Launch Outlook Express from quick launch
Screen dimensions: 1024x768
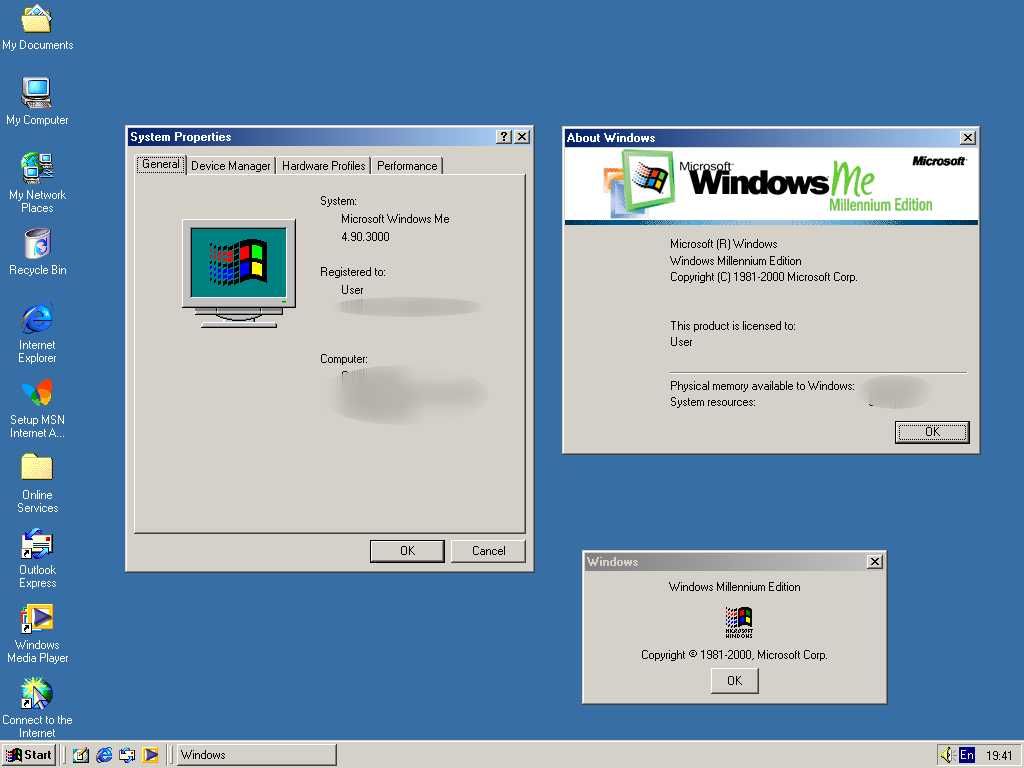pos(127,755)
